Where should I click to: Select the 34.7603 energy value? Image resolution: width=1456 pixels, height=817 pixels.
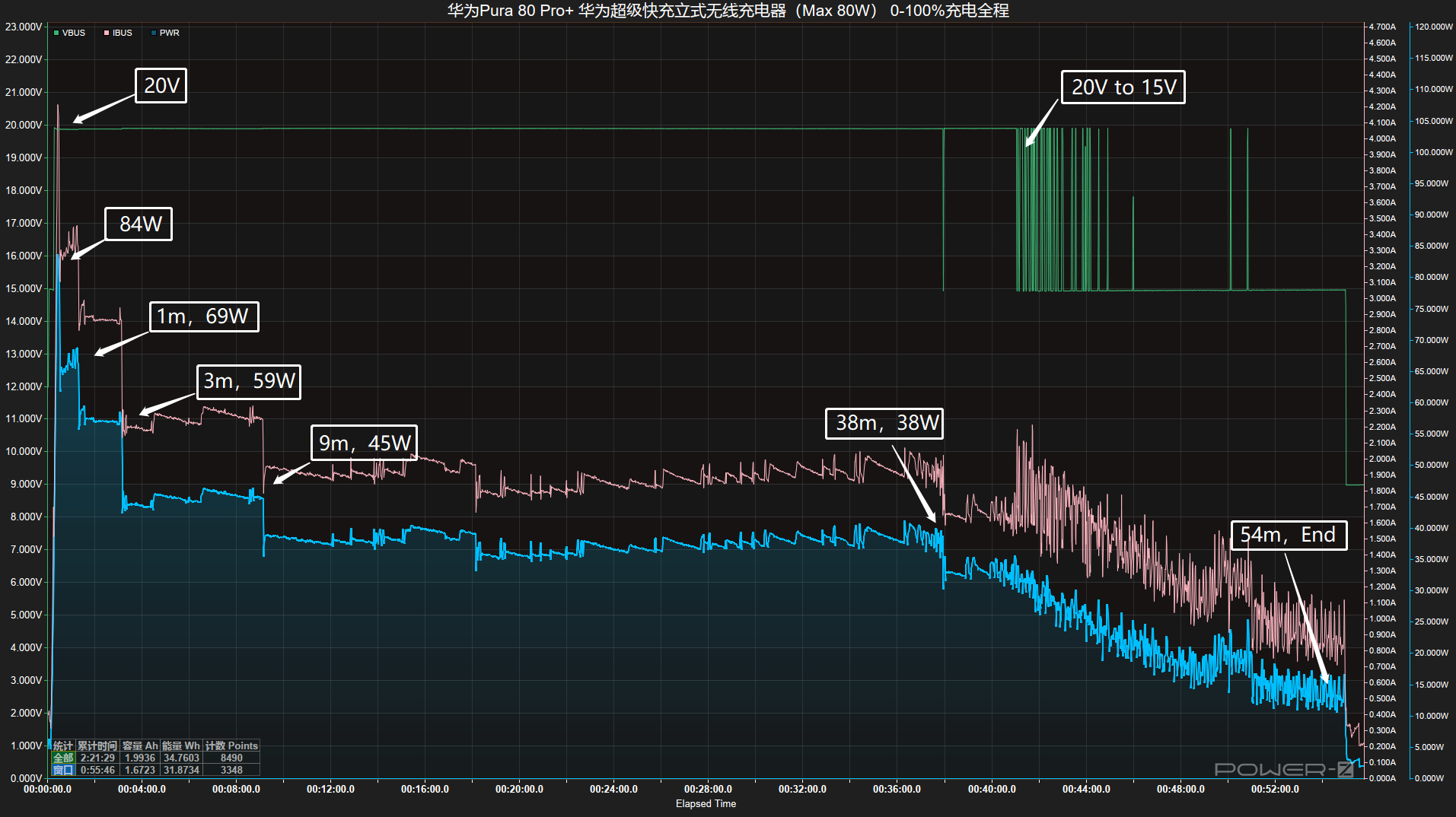[x=181, y=758]
